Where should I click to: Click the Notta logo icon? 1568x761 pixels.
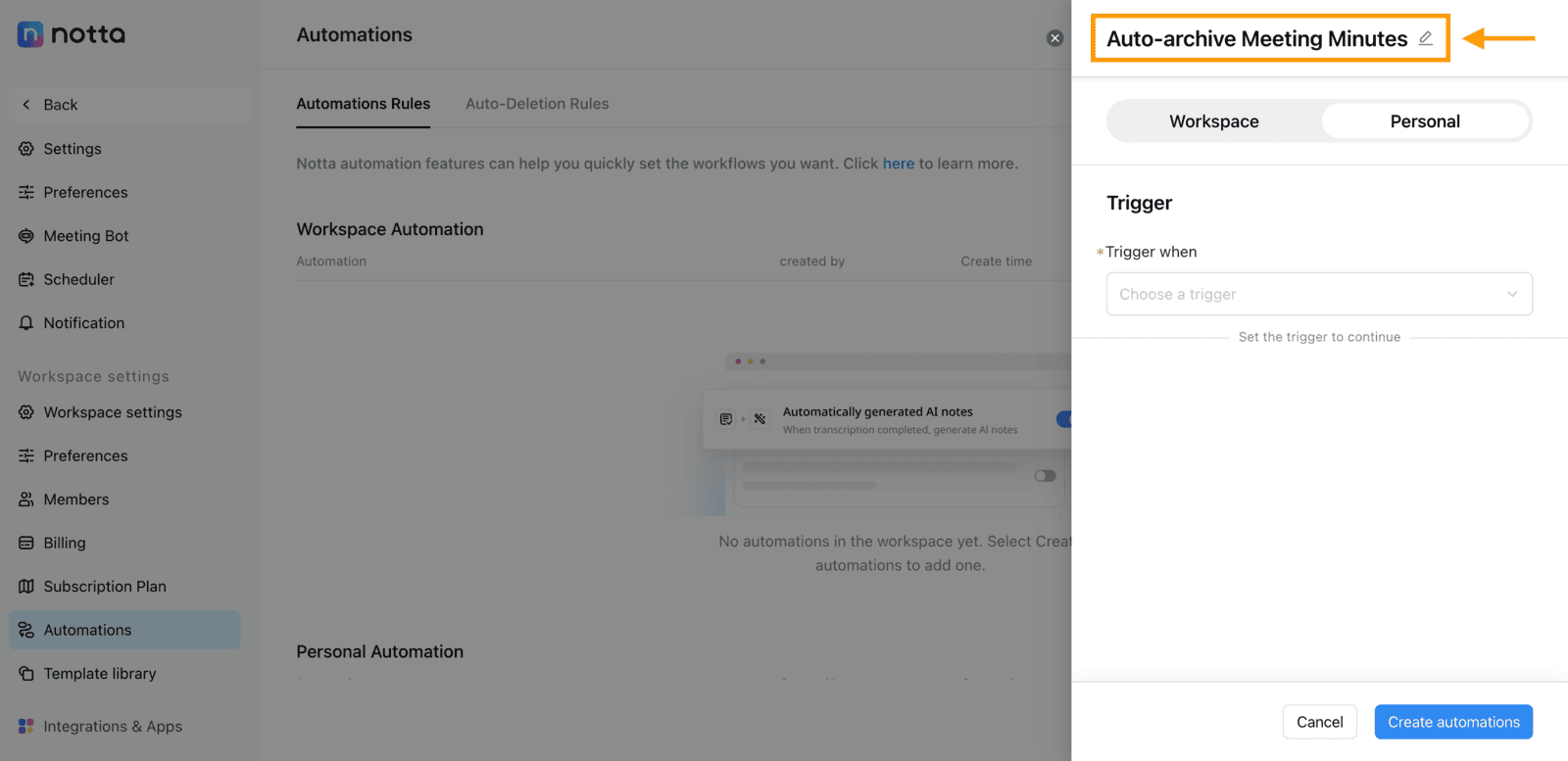click(x=30, y=34)
